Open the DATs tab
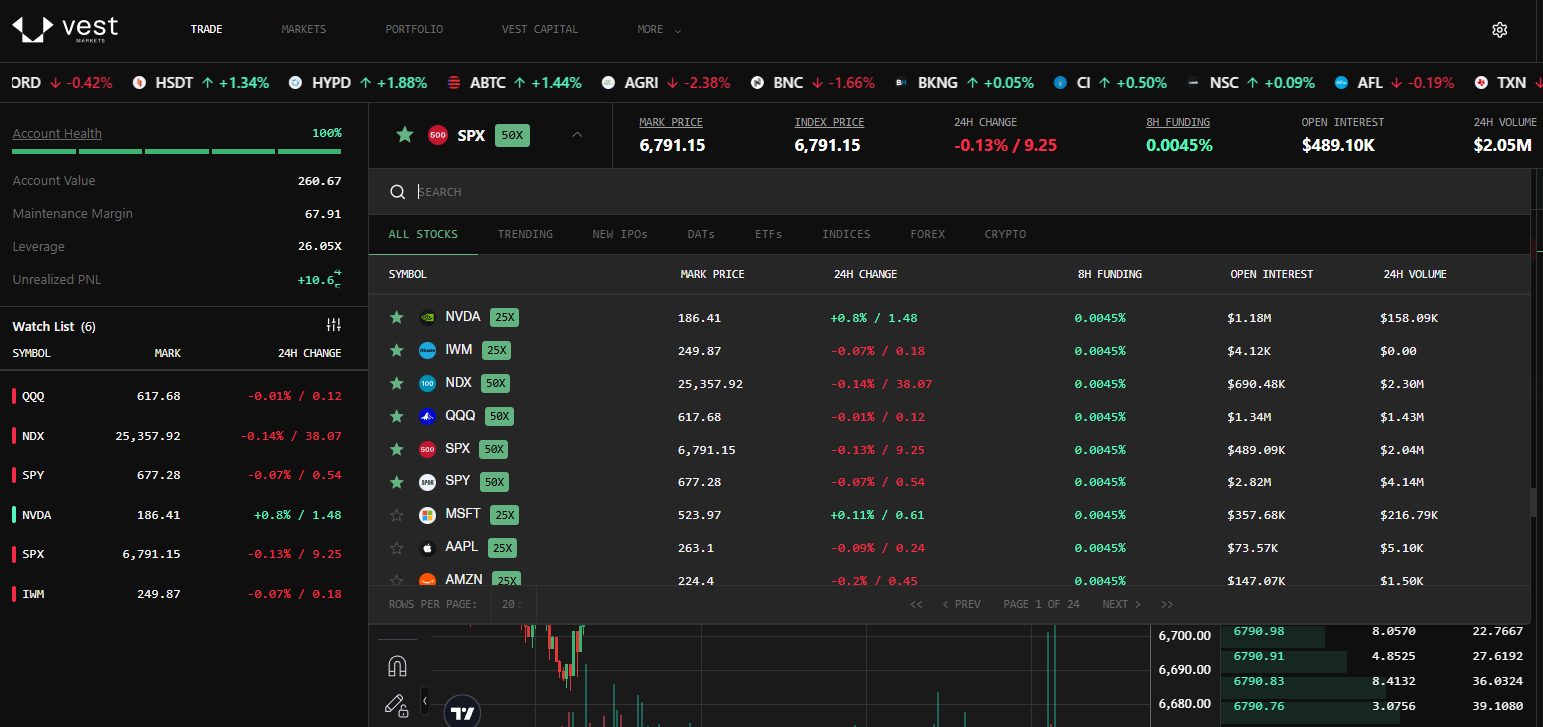The image size is (1543, 727). coord(701,234)
